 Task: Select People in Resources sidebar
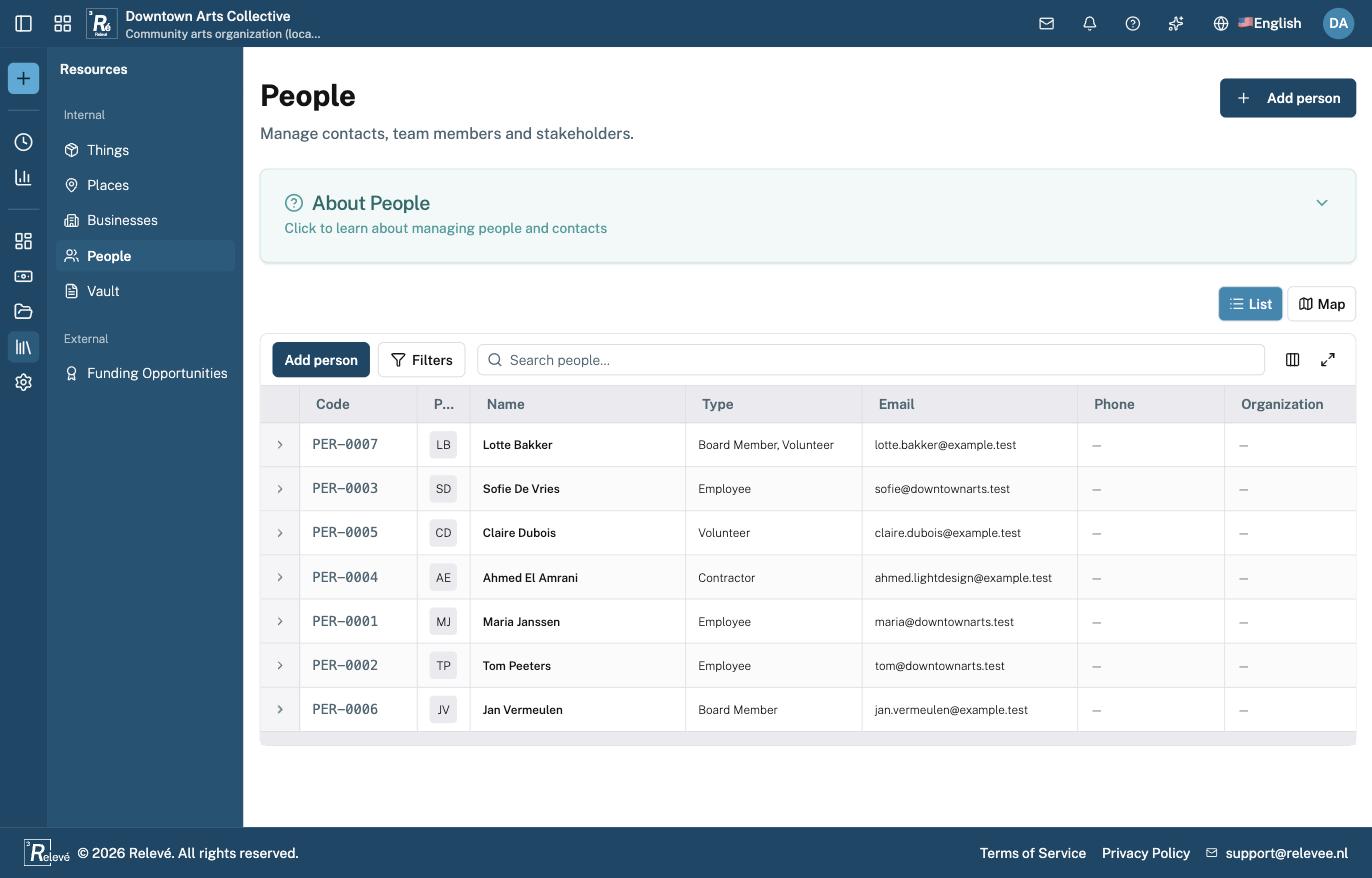[146, 256]
